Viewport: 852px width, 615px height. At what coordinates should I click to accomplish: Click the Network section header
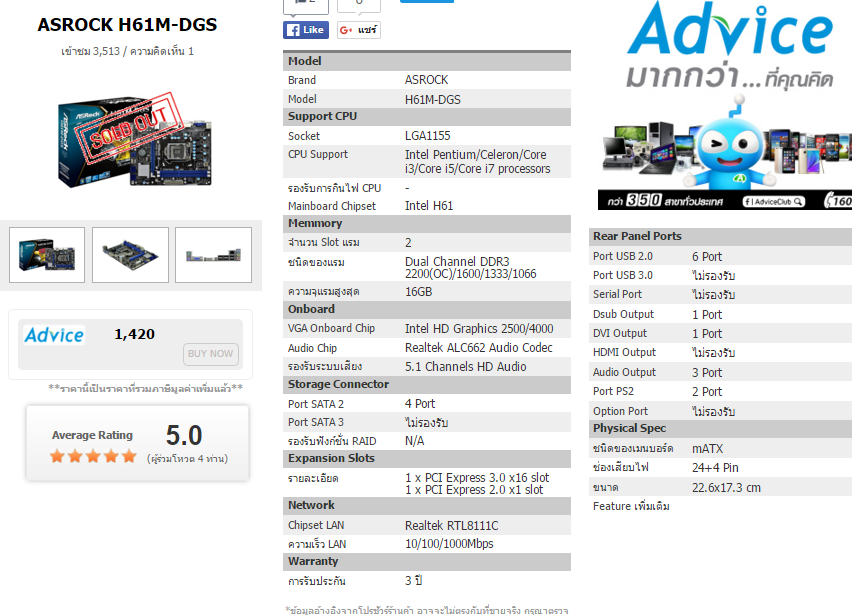pyautogui.click(x=427, y=505)
